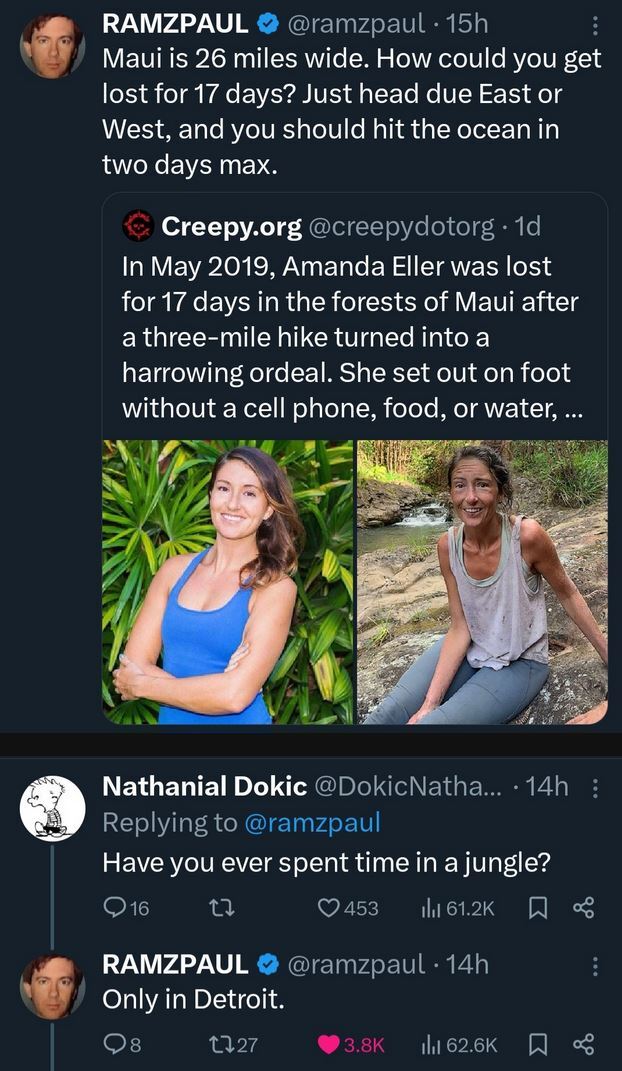Bookmark the "Only in Detroit" tweet
Screen dimensions: 622x1071
point(537,1045)
